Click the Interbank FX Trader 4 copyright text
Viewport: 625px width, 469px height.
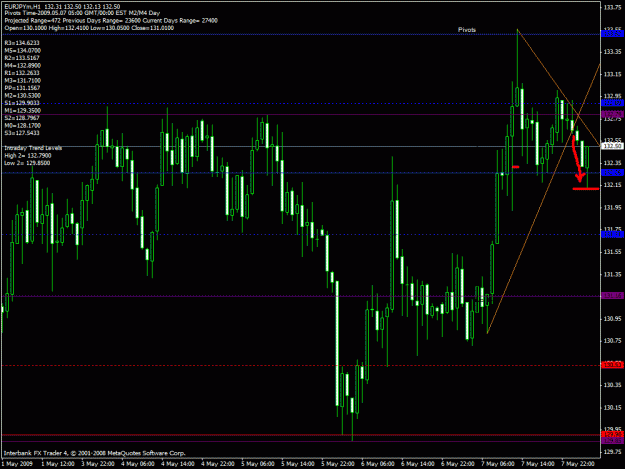click(x=94, y=453)
